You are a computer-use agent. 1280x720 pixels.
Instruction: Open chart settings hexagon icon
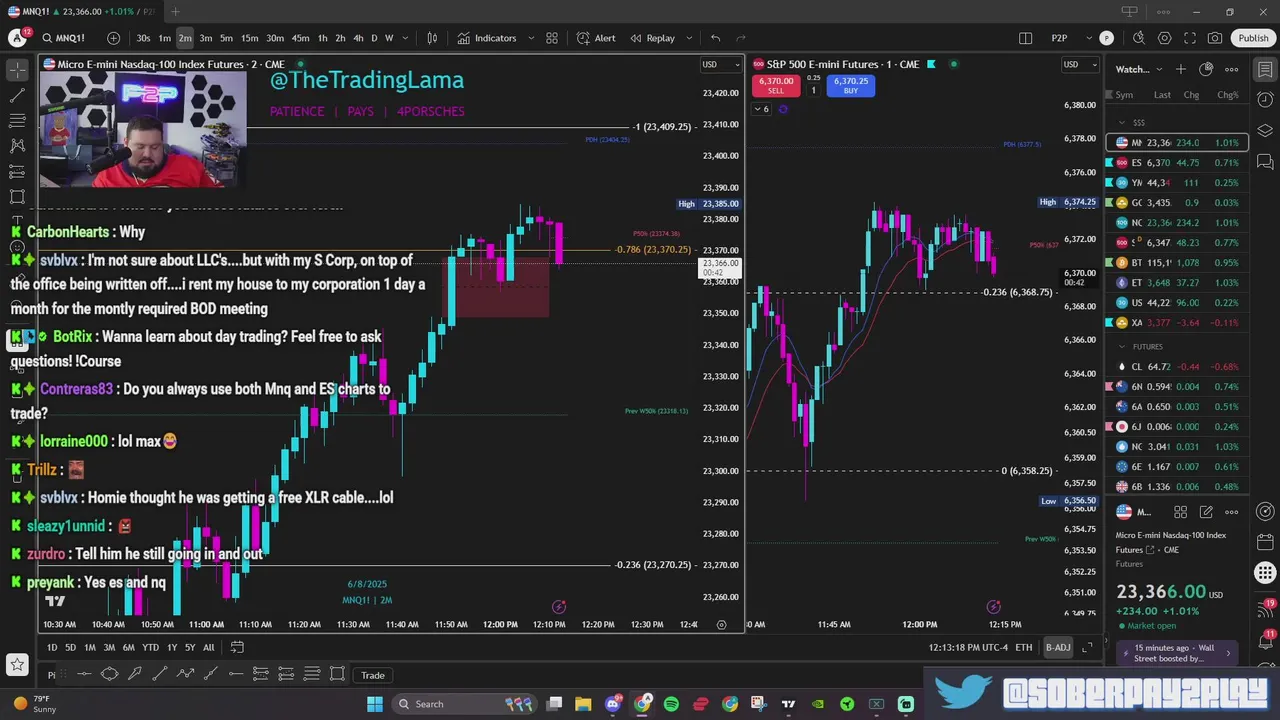point(1165,38)
